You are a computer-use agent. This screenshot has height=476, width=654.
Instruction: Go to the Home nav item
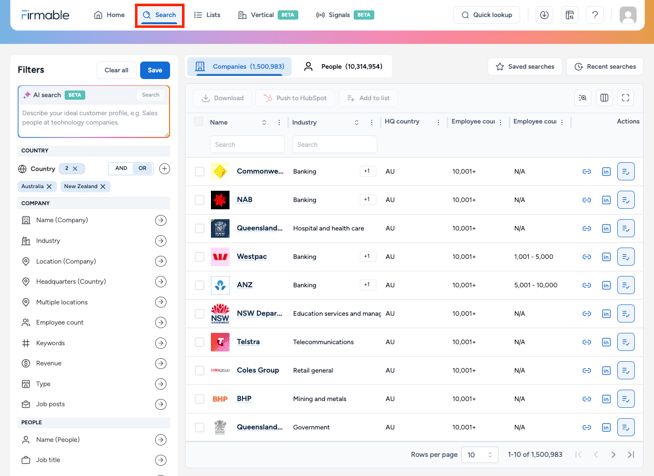click(x=109, y=15)
